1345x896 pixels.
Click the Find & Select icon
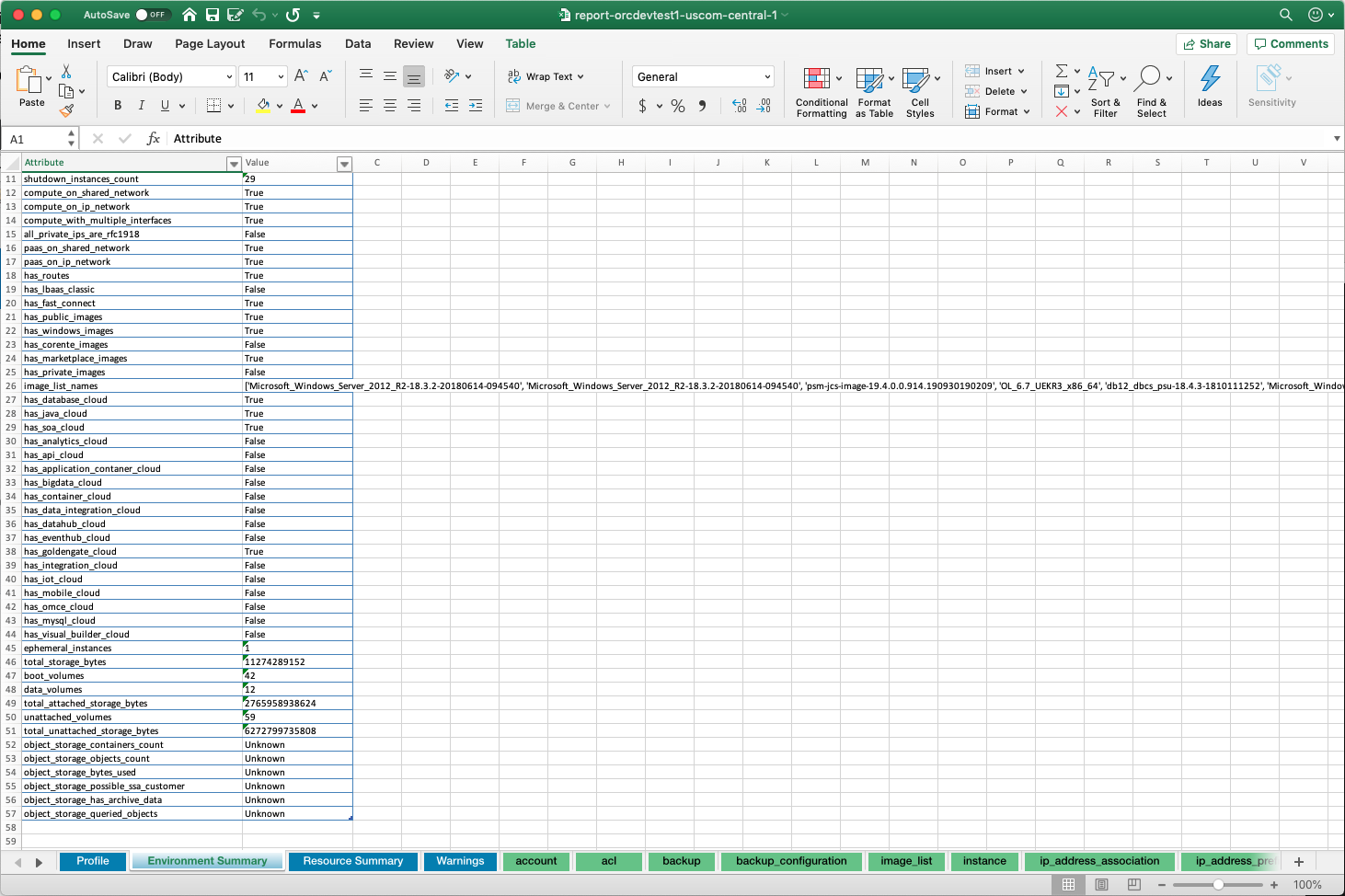point(1152,87)
